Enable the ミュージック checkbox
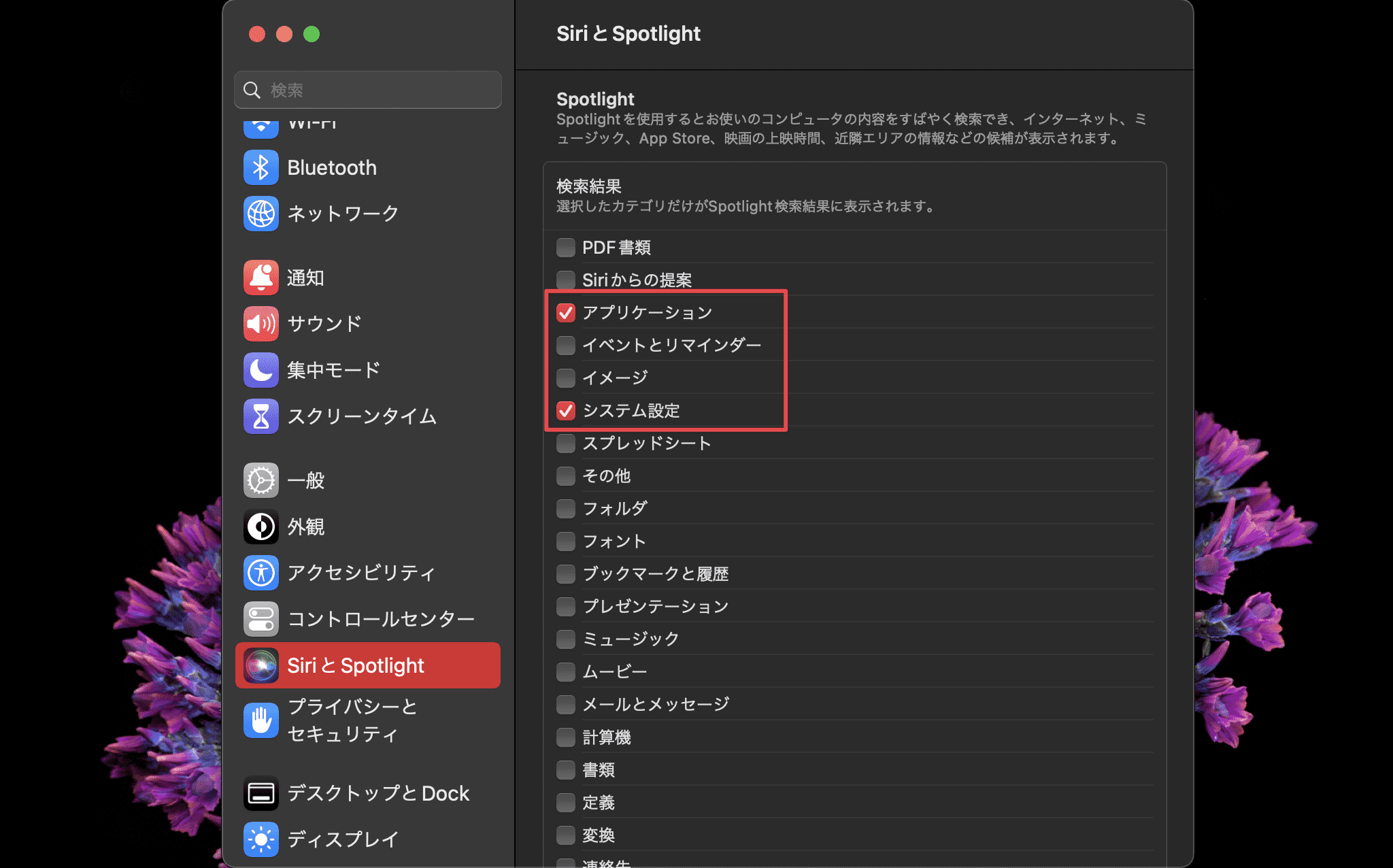 [566, 639]
